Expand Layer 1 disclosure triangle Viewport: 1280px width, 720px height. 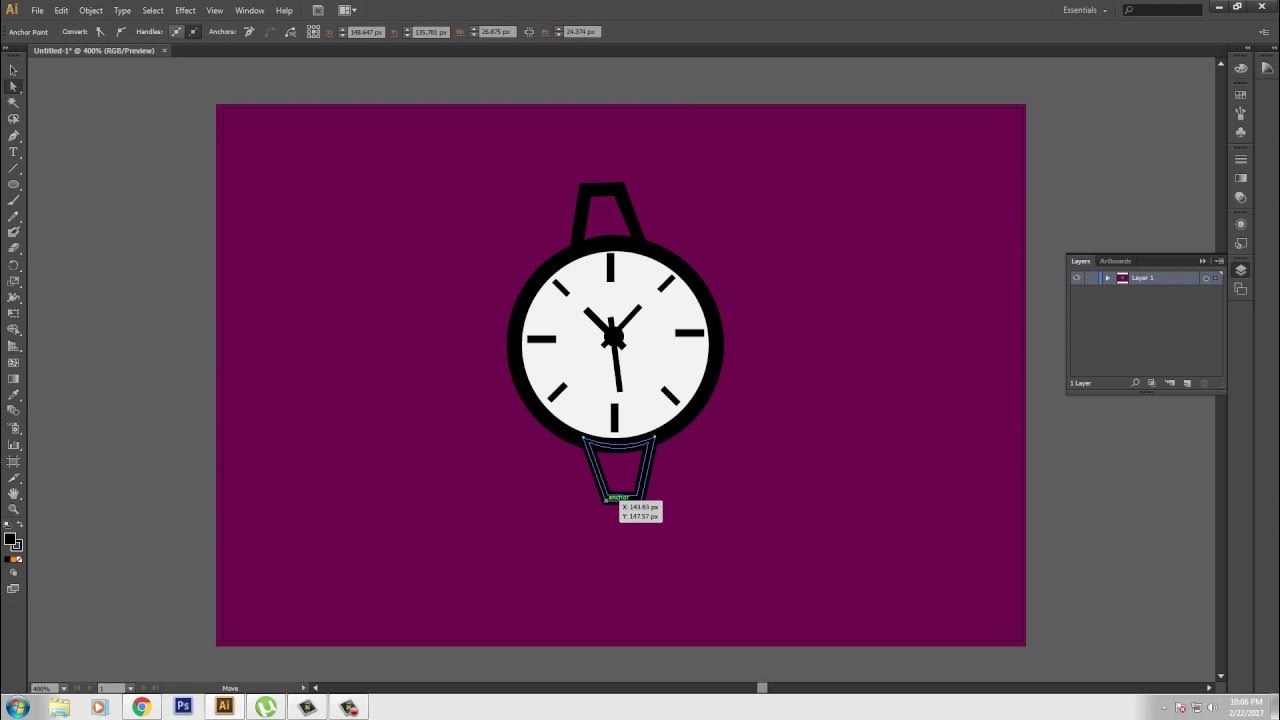point(1107,278)
